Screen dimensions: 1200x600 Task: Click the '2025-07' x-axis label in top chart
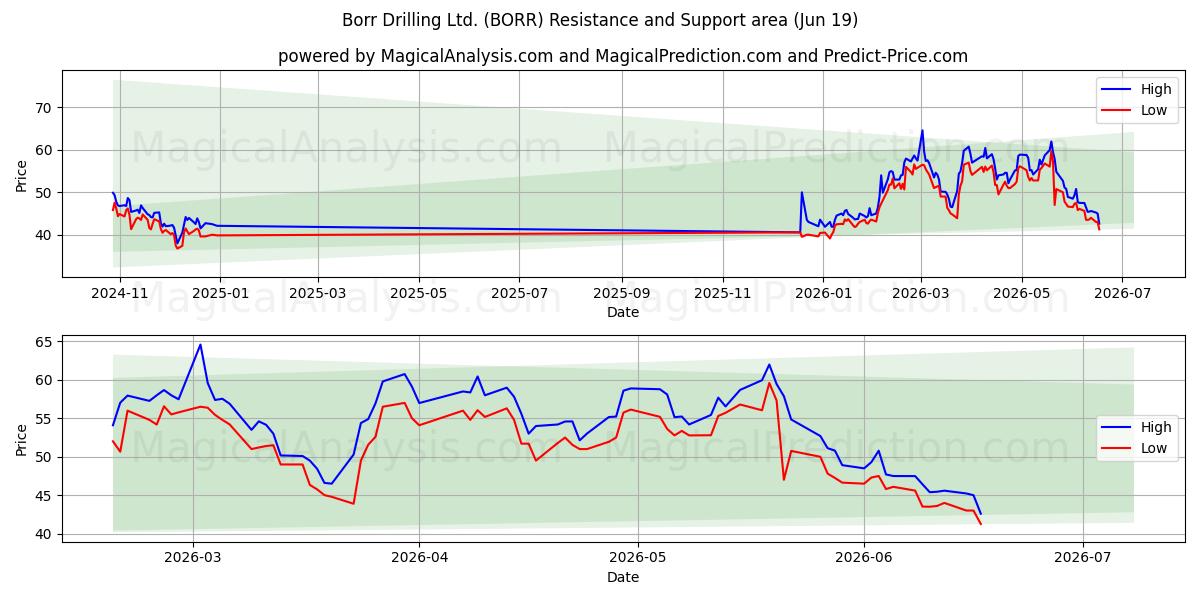point(519,294)
